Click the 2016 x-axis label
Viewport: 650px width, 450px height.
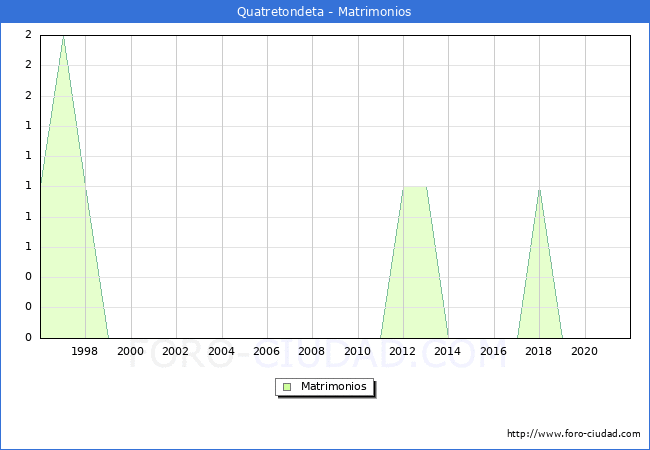click(493, 351)
